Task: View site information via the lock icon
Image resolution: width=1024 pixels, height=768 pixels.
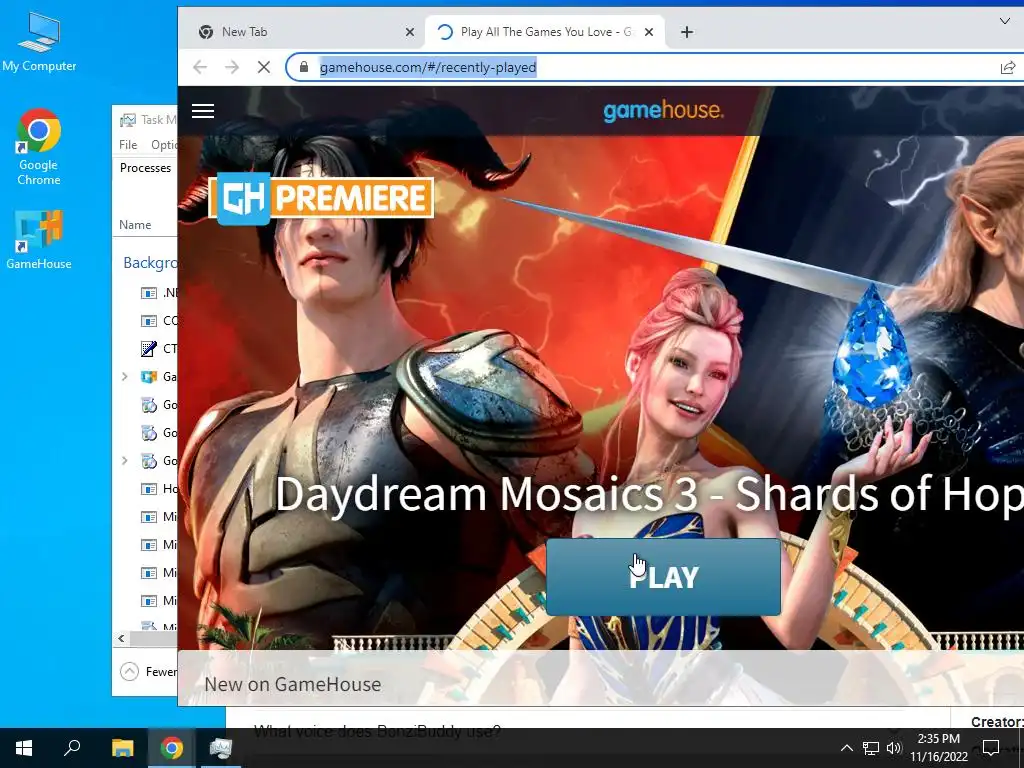Action: click(304, 67)
